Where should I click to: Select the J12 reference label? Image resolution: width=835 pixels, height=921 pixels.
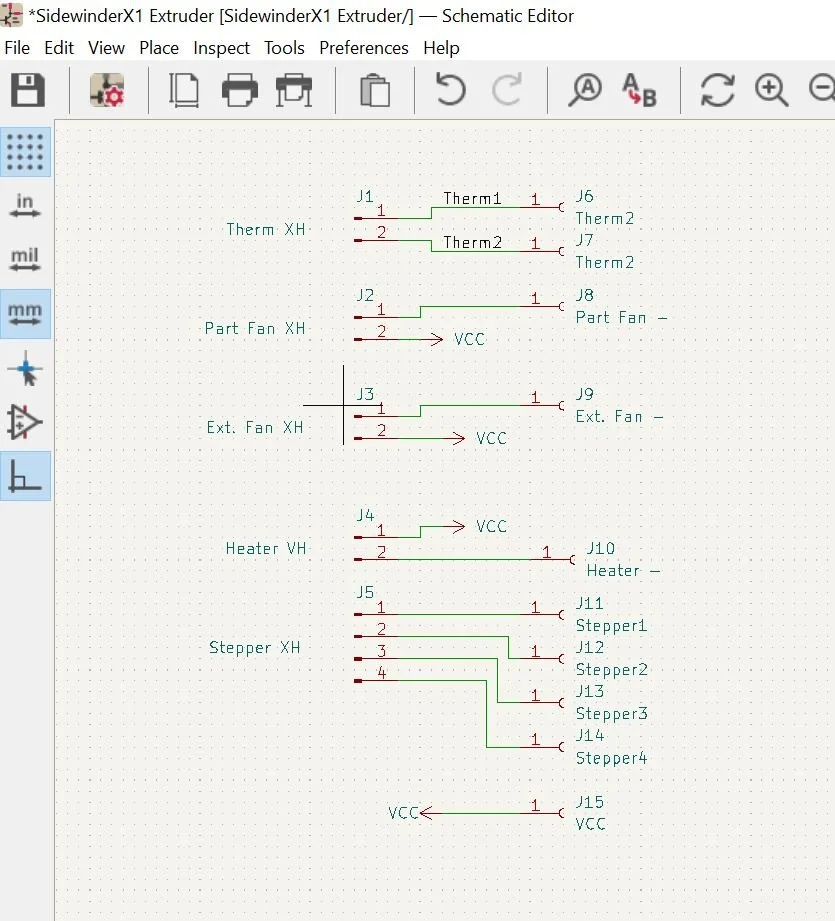[590, 647]
